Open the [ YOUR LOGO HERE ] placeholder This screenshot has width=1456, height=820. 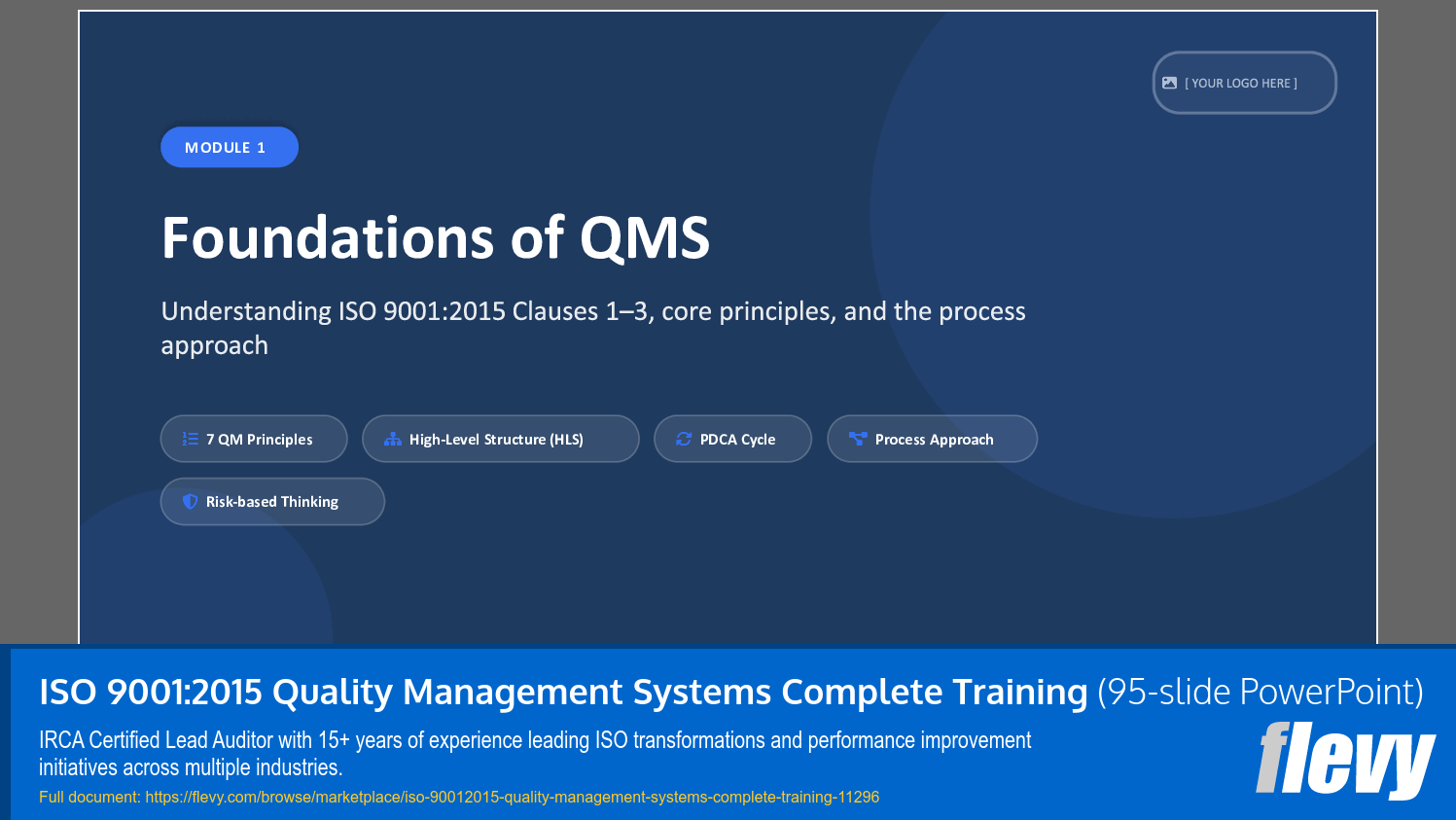pos(1244,83)
